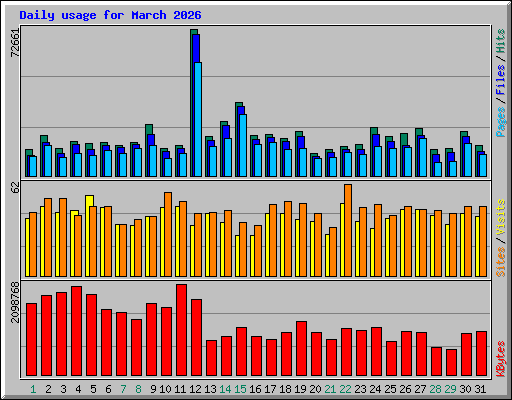This screenshot has height=400, width=512.
Task: Click day label 13 on the x-axis
Action: tap(210, 389)
